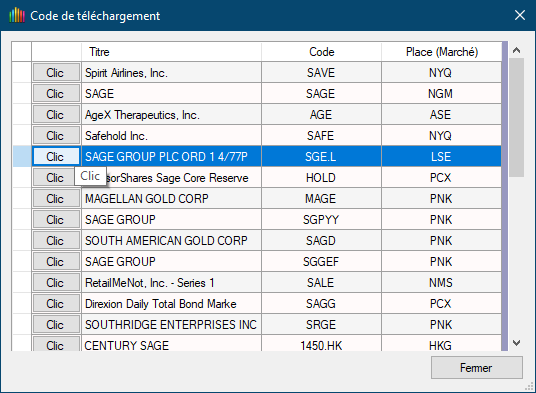Click the scroll up arrow of the list
The image size is (536, 393).
click(x=517, y=50)
